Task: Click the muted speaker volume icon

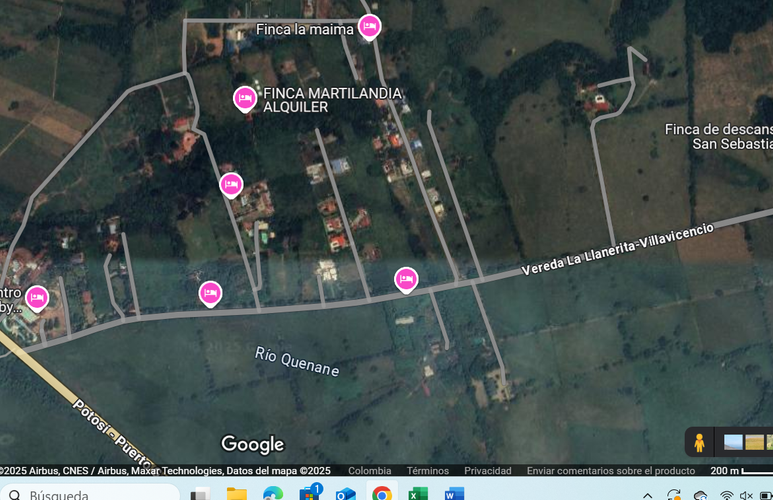Action: tap(746, 495)
